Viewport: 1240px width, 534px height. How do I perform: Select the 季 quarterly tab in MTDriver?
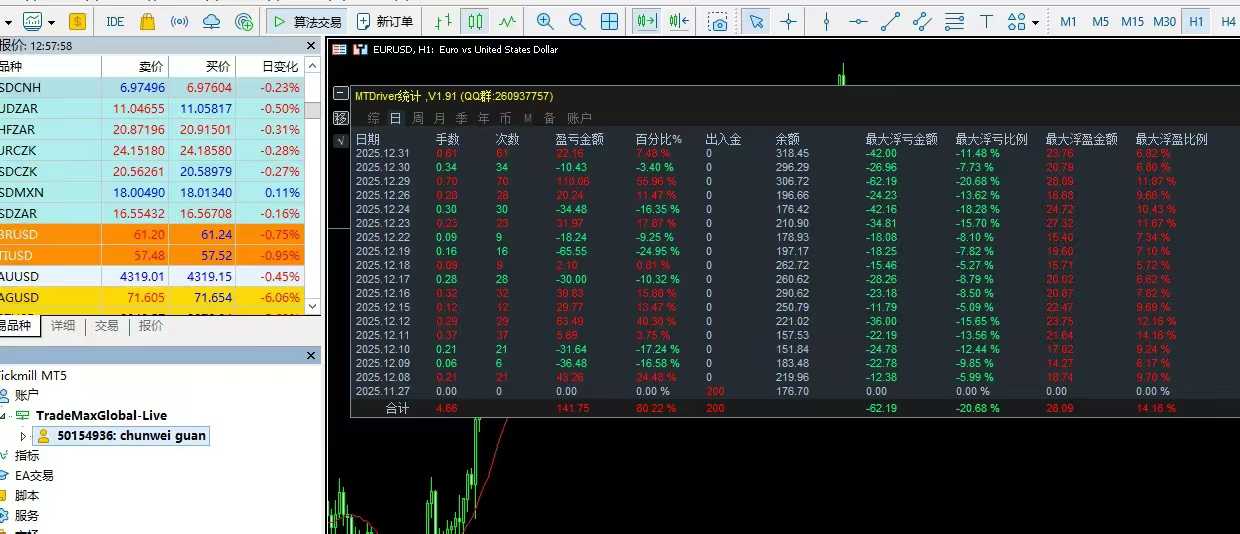pyautogui.click(x=461, y=118)
